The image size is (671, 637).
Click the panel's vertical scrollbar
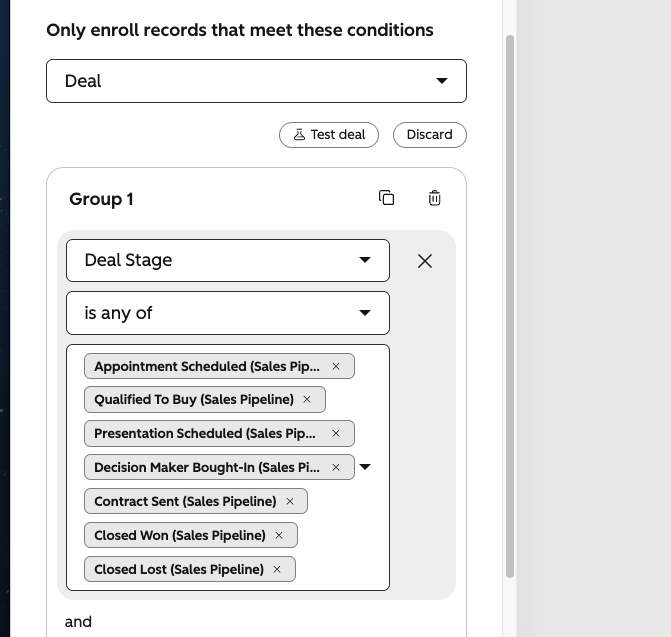pyautogui.click(x=510, y=306)
